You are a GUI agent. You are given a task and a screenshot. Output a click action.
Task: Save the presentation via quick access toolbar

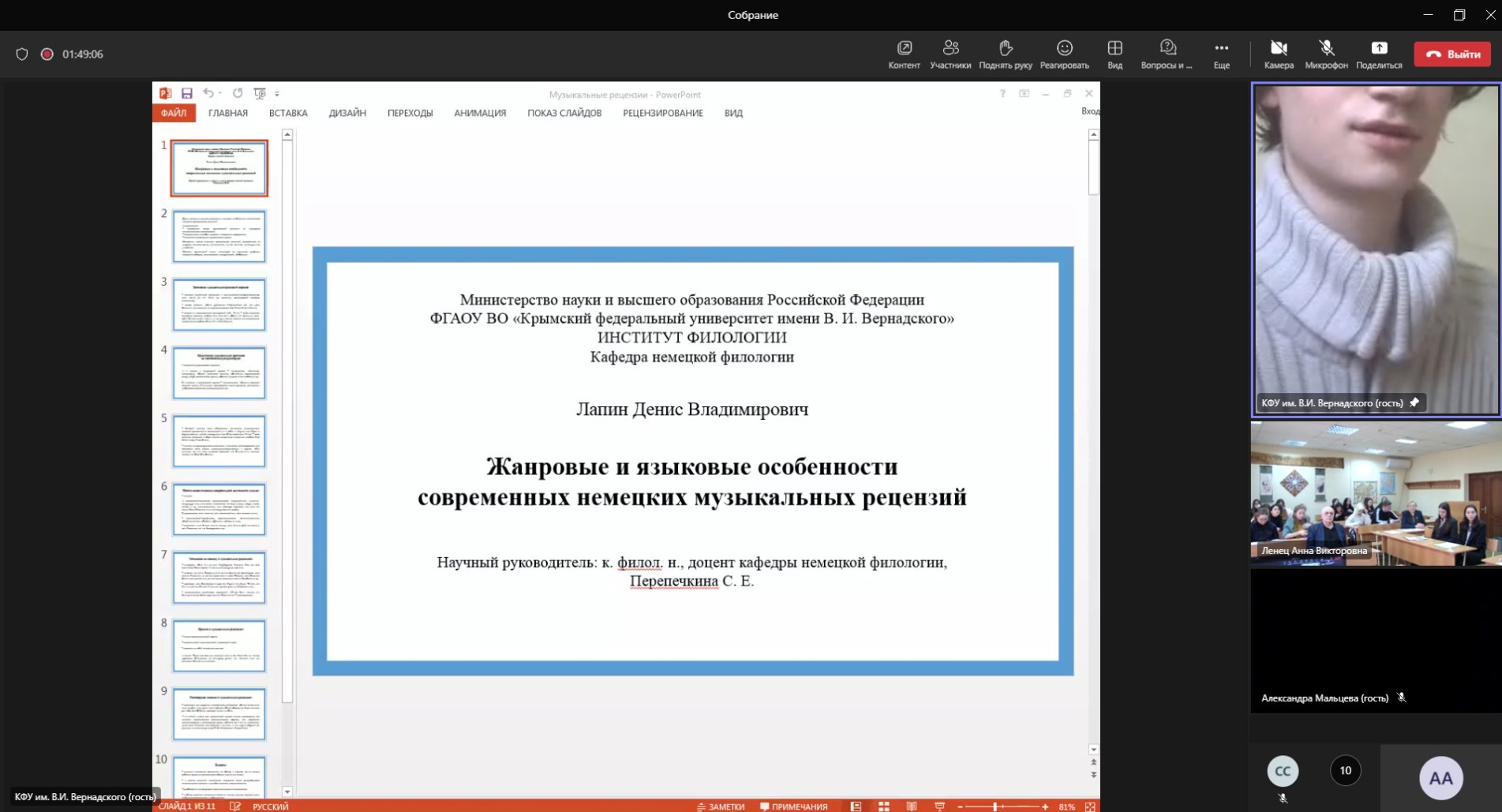187,93
